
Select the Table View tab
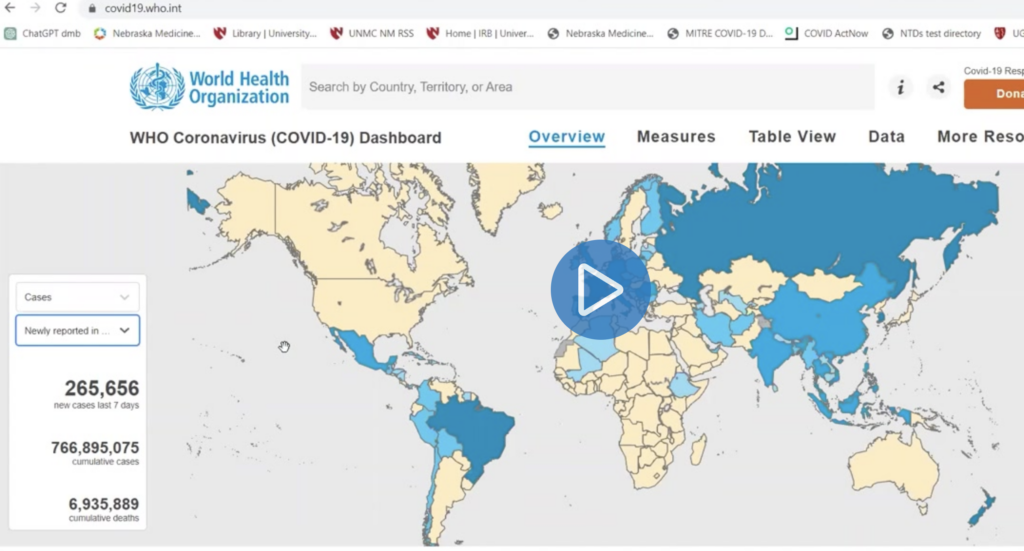[x=792, y=136]
